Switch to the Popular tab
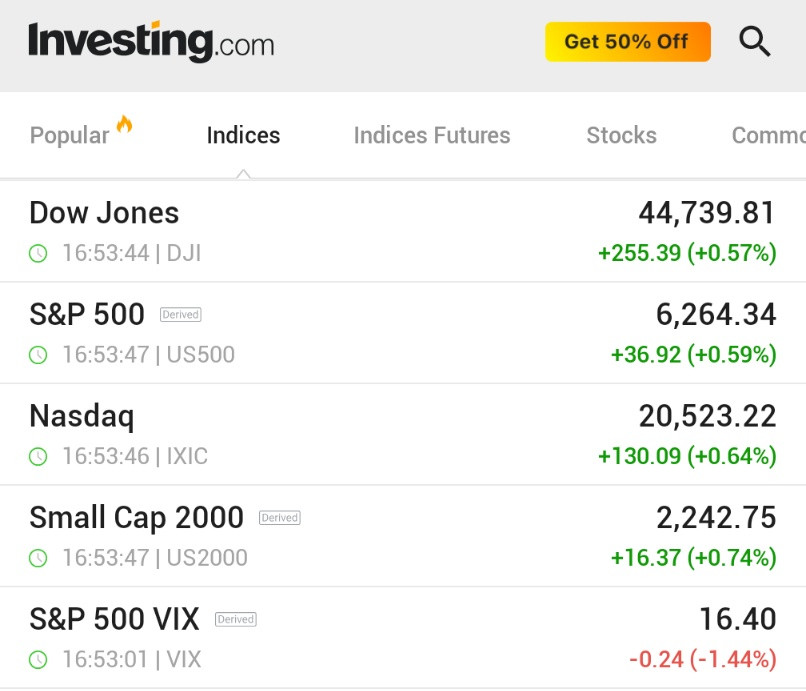Screen dimensions: 806x691 [69, 136]
